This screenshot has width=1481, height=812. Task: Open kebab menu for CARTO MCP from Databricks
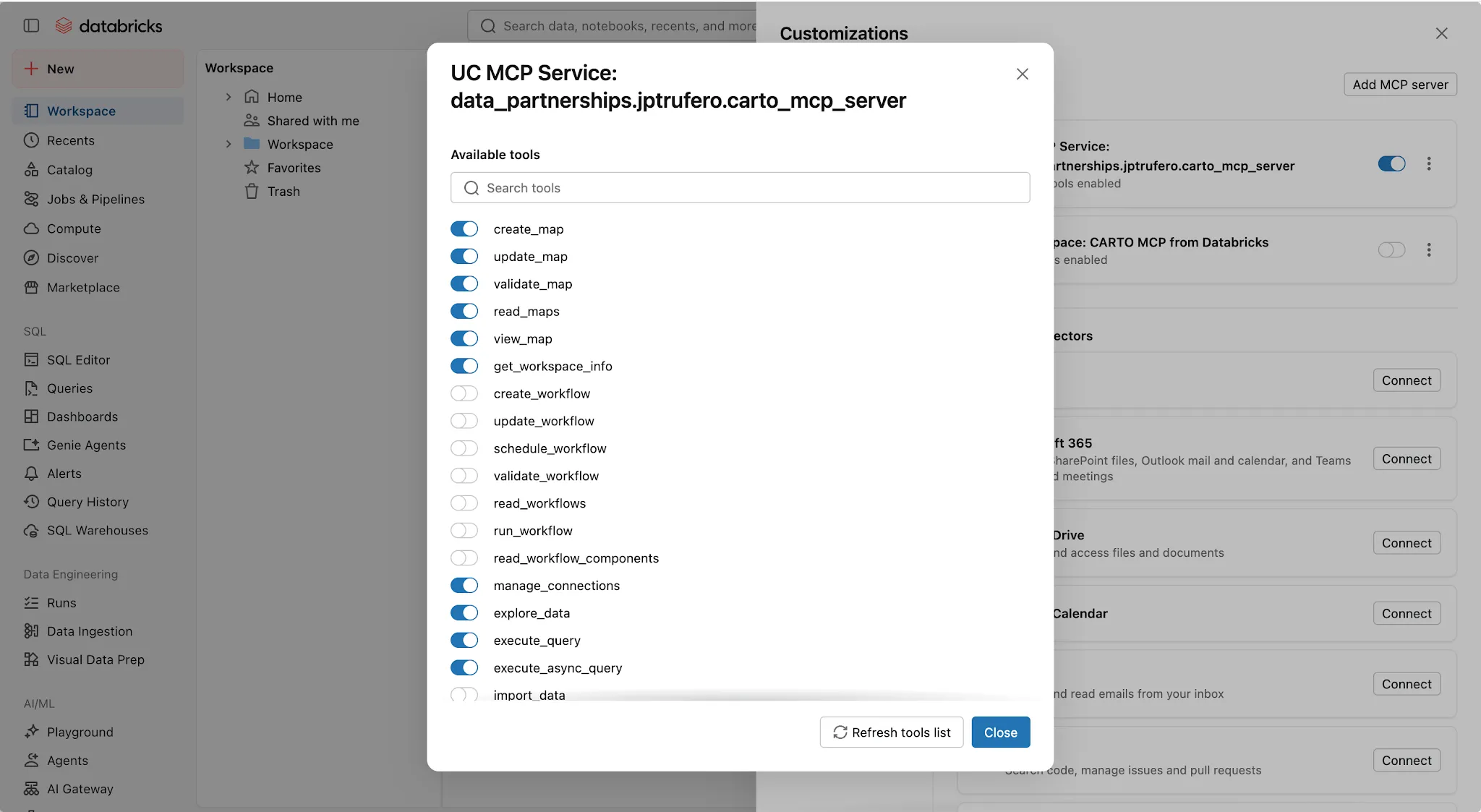click(1429, 250)
